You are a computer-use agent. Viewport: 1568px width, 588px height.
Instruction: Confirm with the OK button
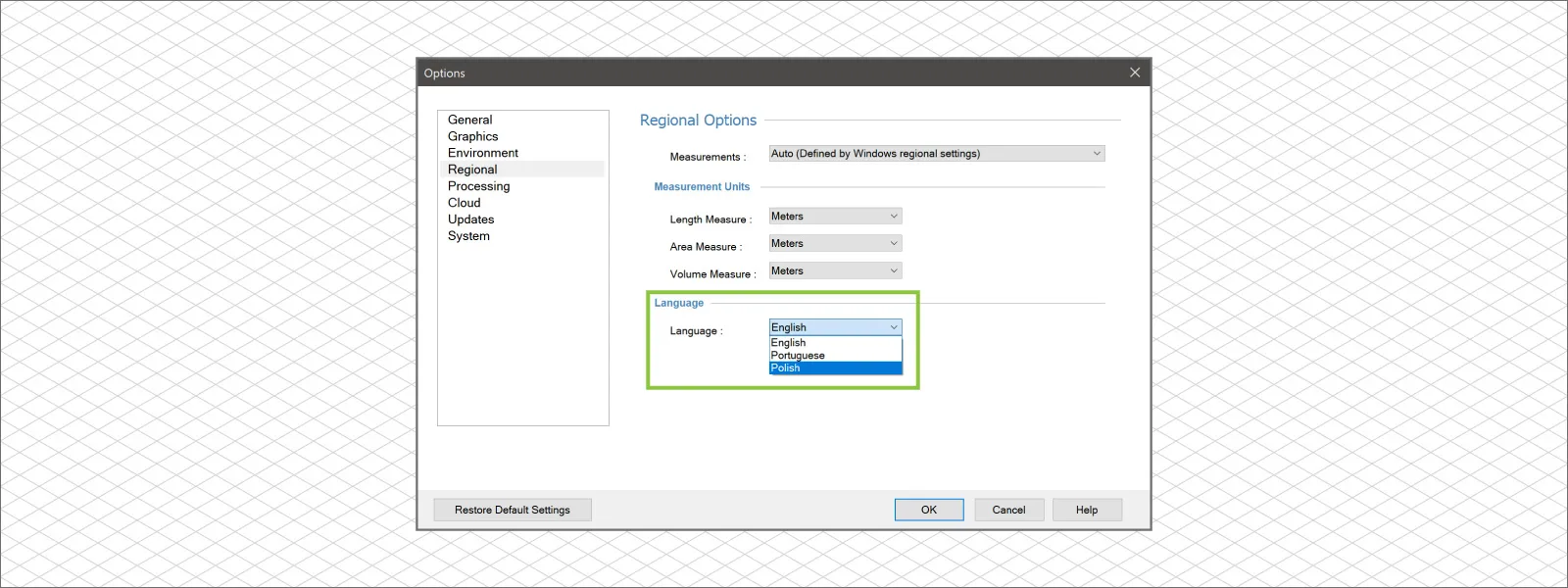point(929,510)
